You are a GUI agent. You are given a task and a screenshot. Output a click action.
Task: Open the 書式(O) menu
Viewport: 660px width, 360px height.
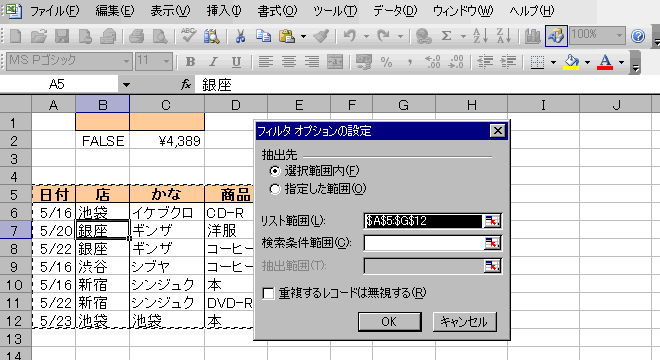[x=277, y=11]
